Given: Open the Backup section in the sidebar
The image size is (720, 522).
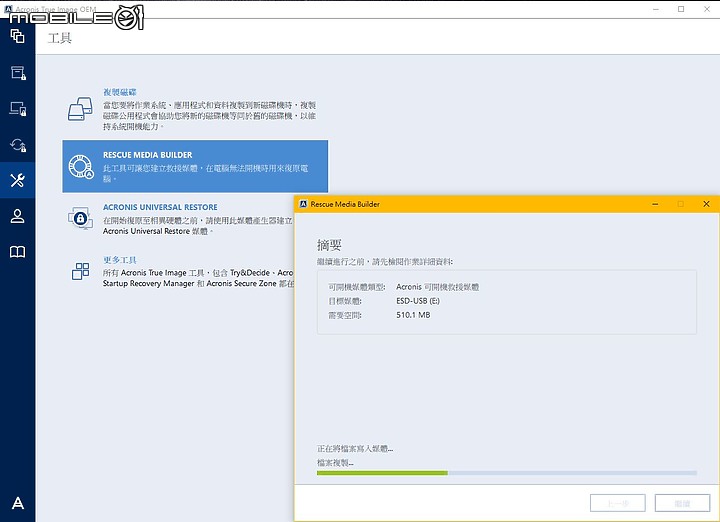Looking at the screenshot, I should (x=17, y=36).
